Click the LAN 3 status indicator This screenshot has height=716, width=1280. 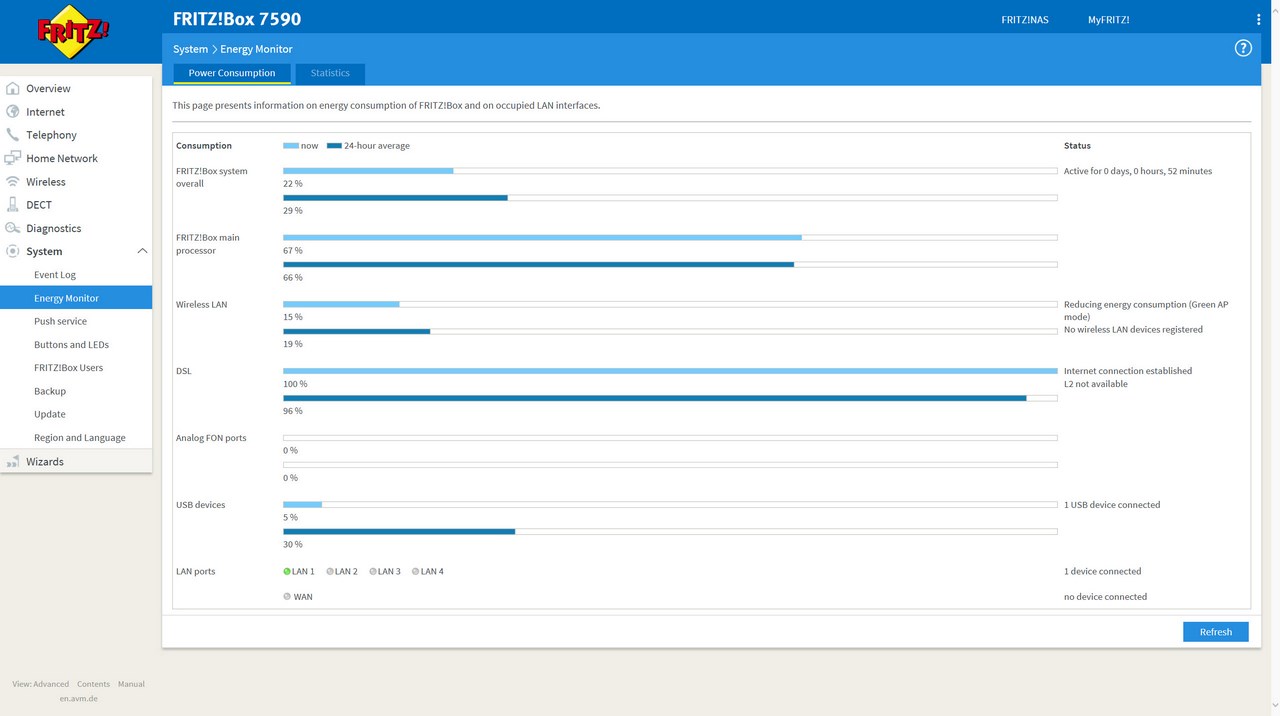pos(373,571)
